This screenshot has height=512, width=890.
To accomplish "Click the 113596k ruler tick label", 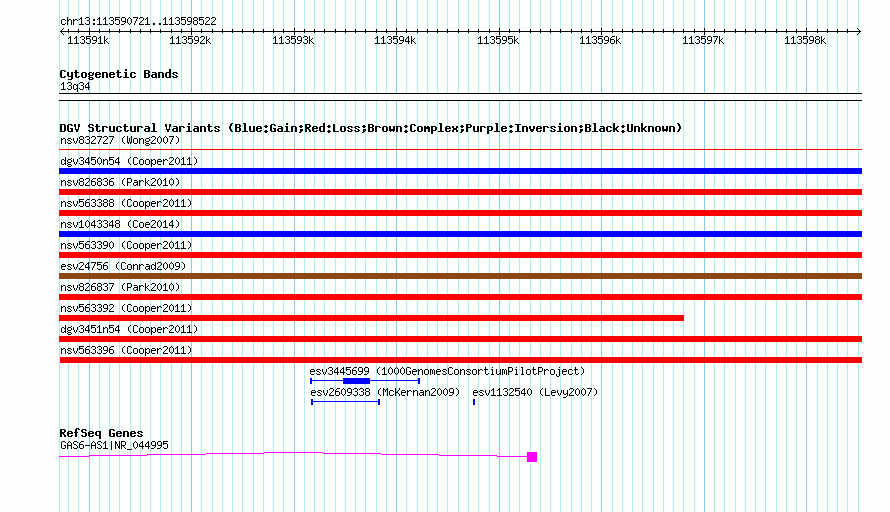I will tap(600, 40).
